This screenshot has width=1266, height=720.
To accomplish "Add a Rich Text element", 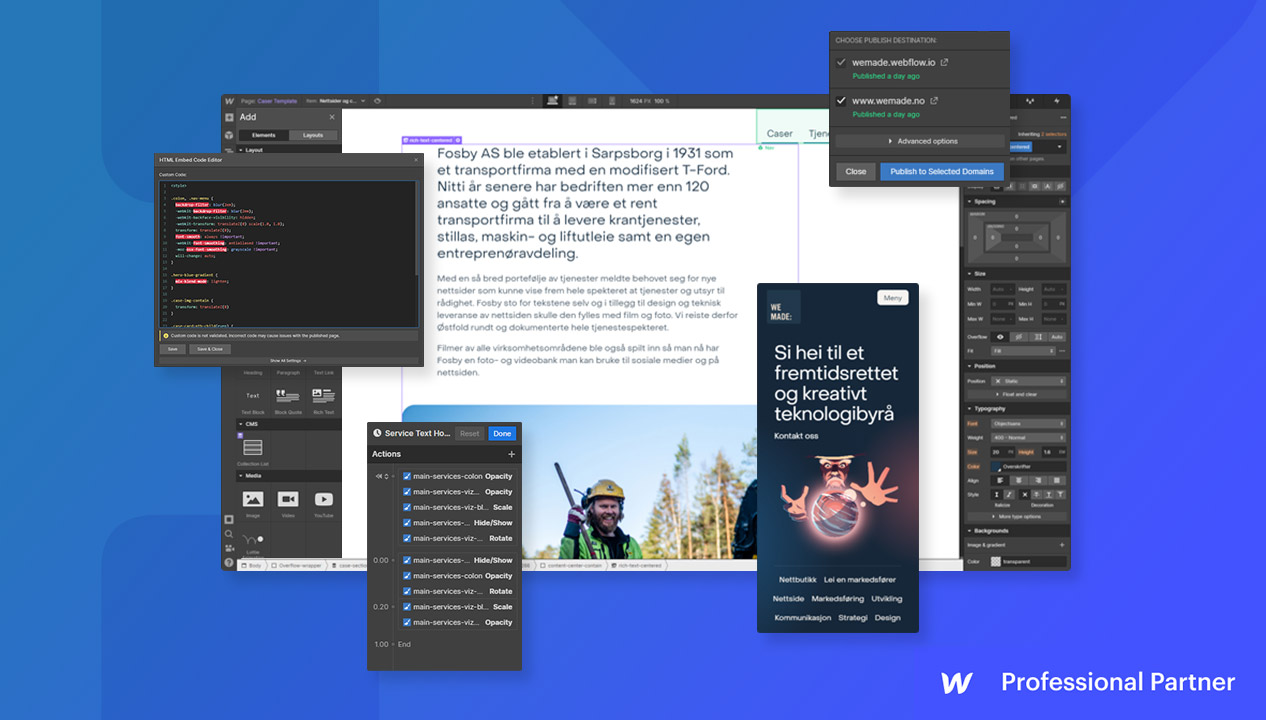I will [x=323, y=400].
